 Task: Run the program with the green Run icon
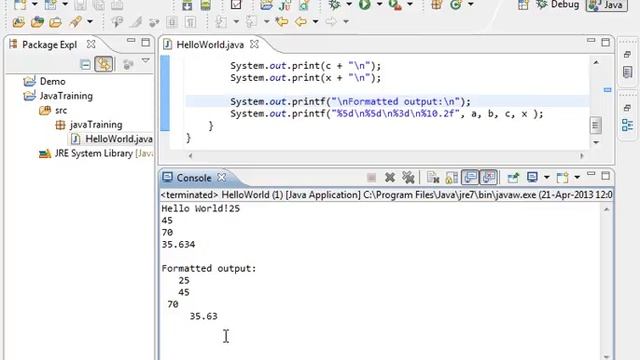364,4
